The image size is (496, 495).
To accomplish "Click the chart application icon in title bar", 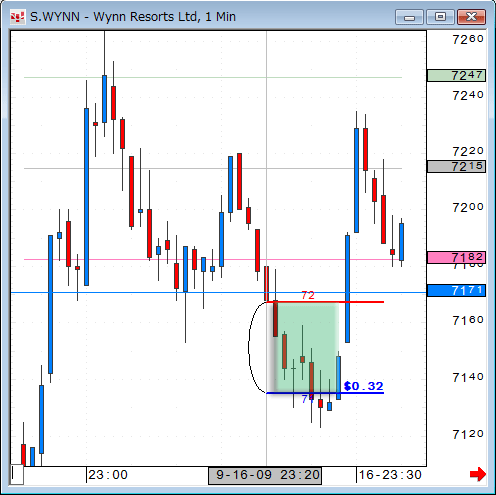I will [x=18, y=17].
